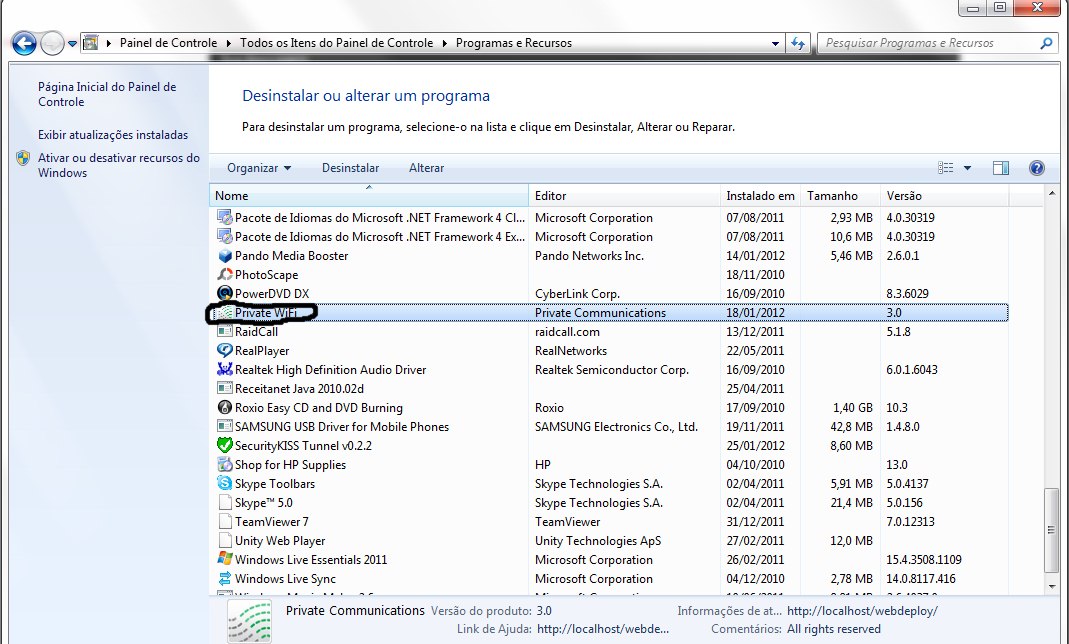Image resolution: width=1069 pixels, height=644 pixels.
Task: Click the scroll up arrow of the program list
Action: point(1051,194)
